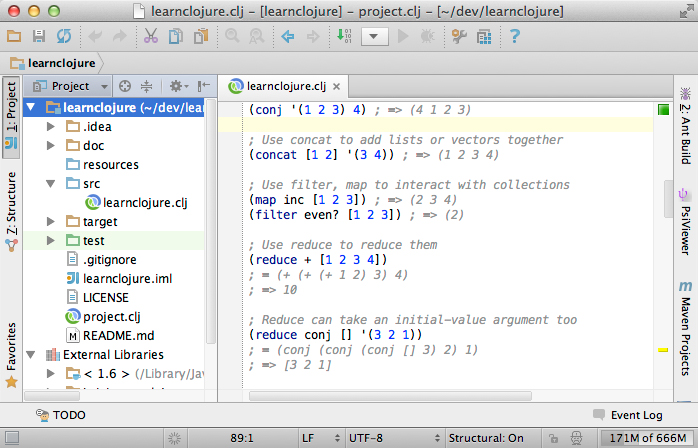Open Help with the question mark
The image size is (698, 448).
point(515,36)
